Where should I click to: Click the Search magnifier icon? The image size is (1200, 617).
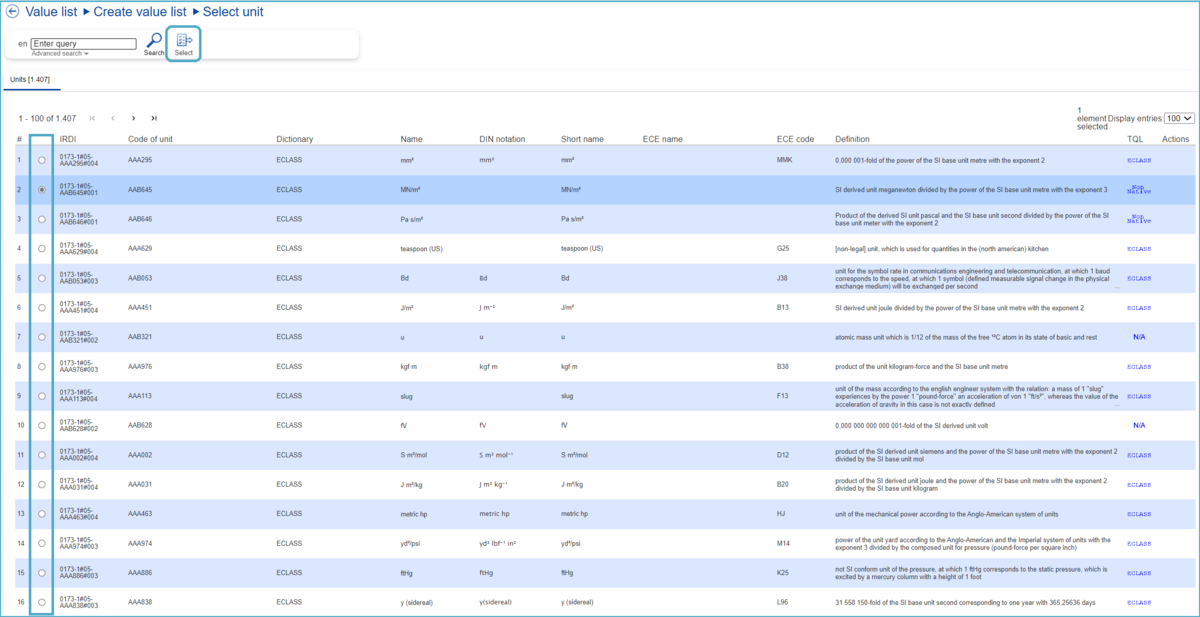[x=153, y=41]
